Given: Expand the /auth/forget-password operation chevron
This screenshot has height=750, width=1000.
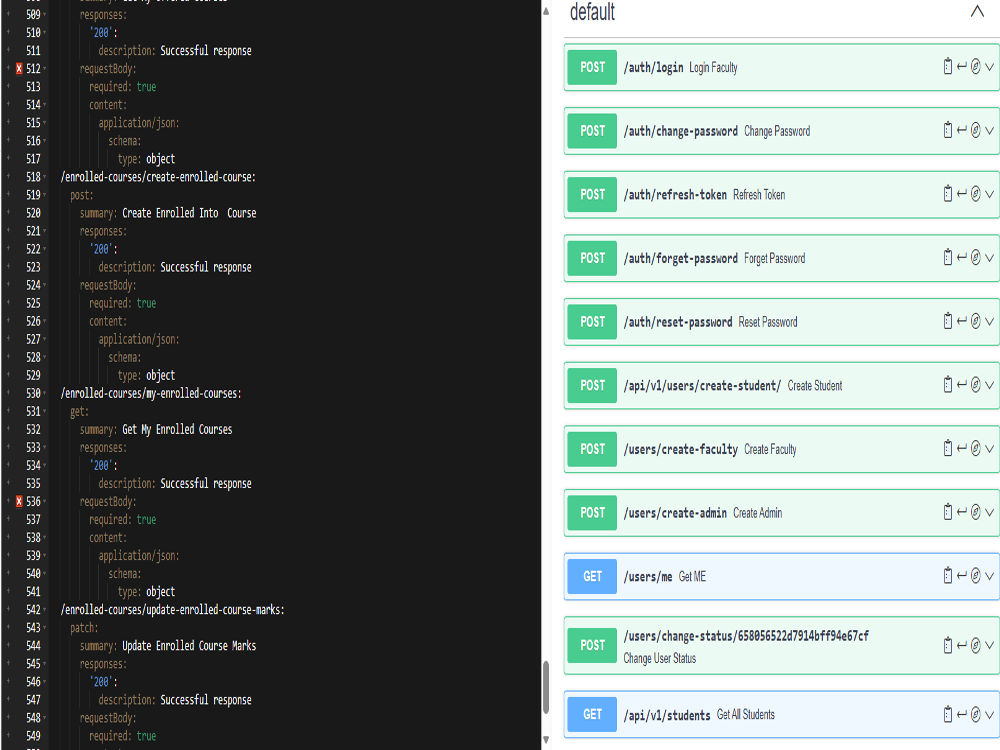Looking at the screenshot, I should point(989,258).
